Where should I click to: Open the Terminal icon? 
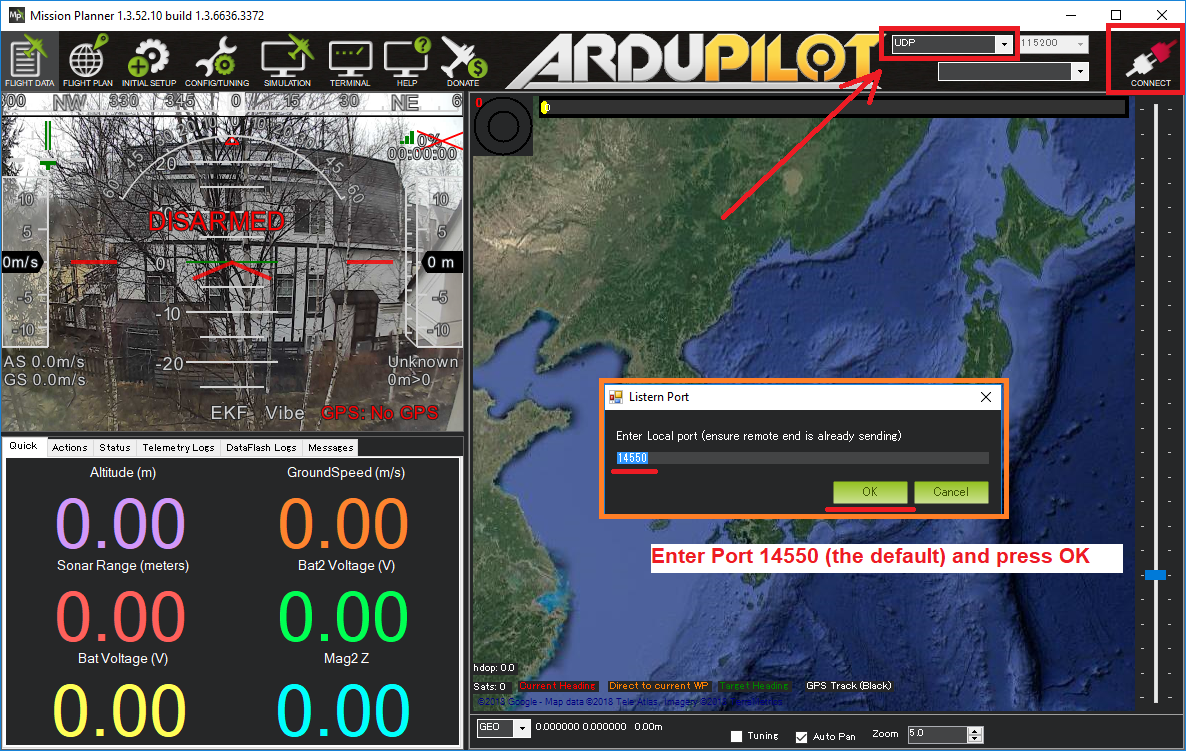pyautogui.click(x=350, y=61)
